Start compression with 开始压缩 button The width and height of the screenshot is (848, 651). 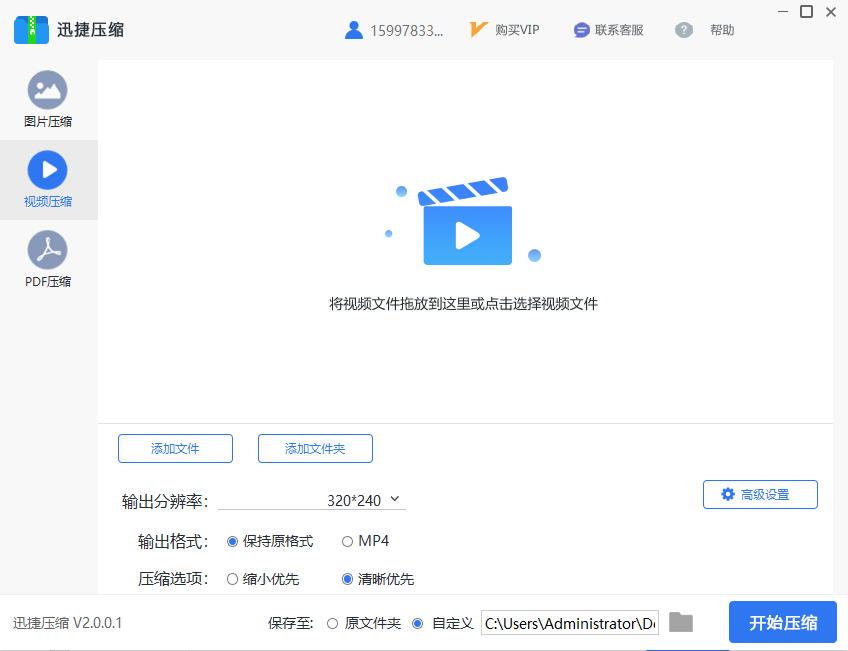pos(783,622)
